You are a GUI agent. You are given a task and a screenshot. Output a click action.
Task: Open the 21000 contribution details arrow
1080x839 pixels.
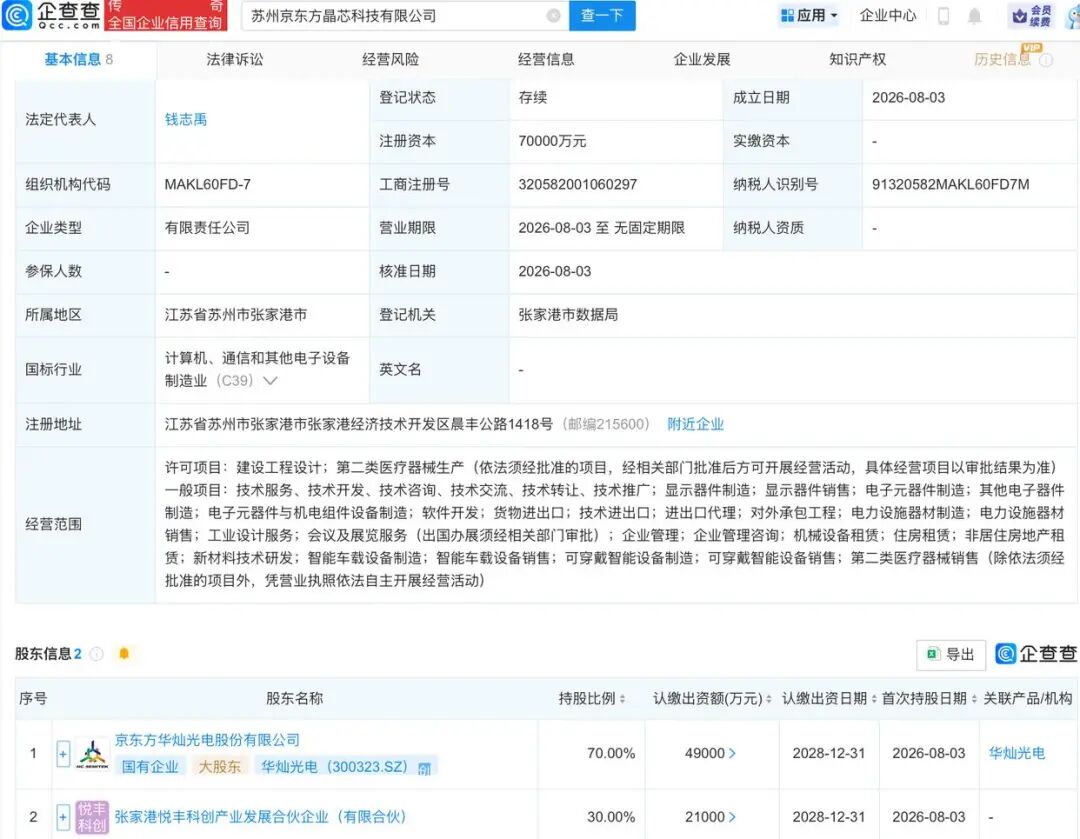[x=732, y=817]
